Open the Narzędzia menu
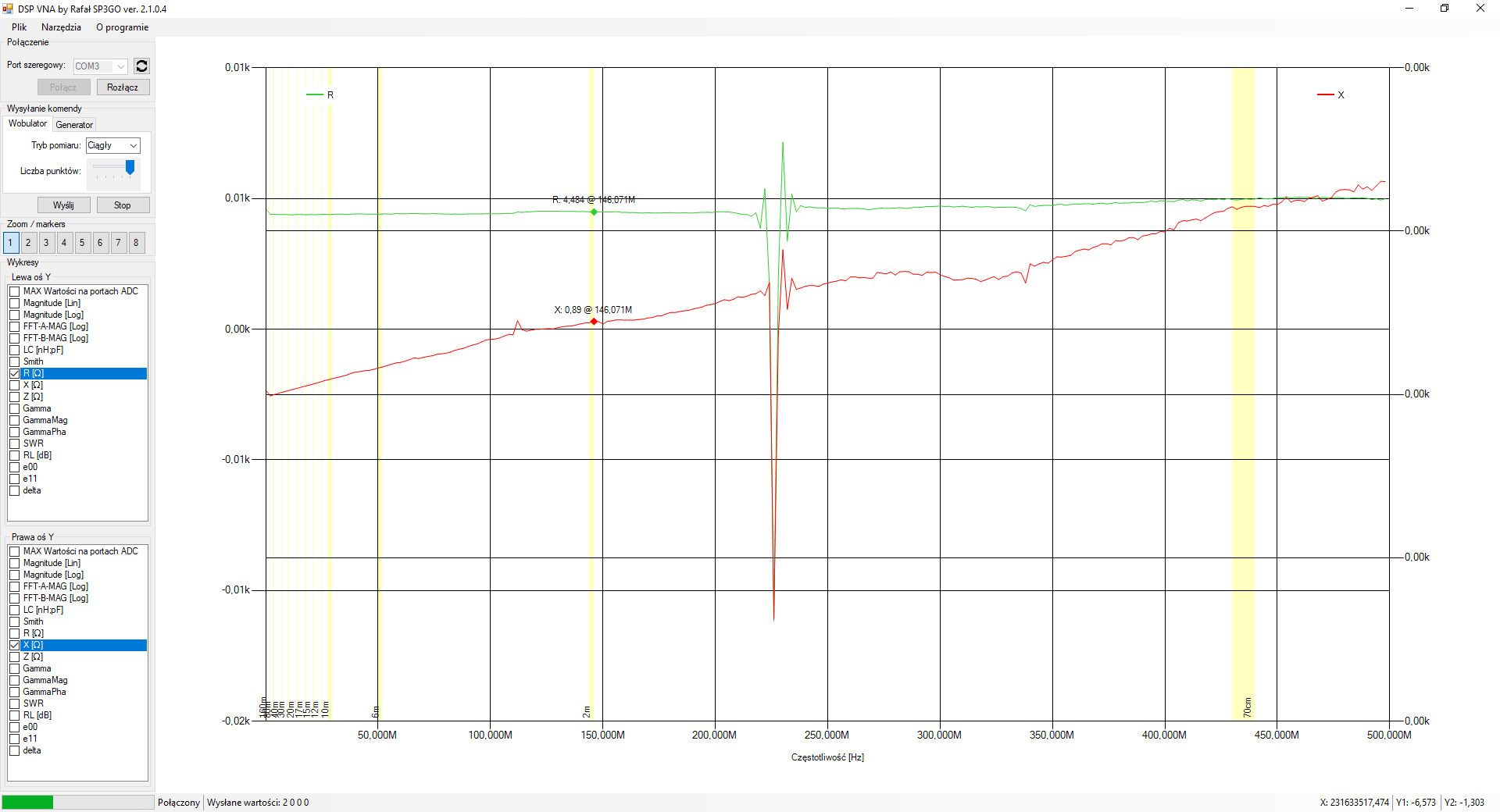This screenshot has width=1500, height=812. pos(61,27)
